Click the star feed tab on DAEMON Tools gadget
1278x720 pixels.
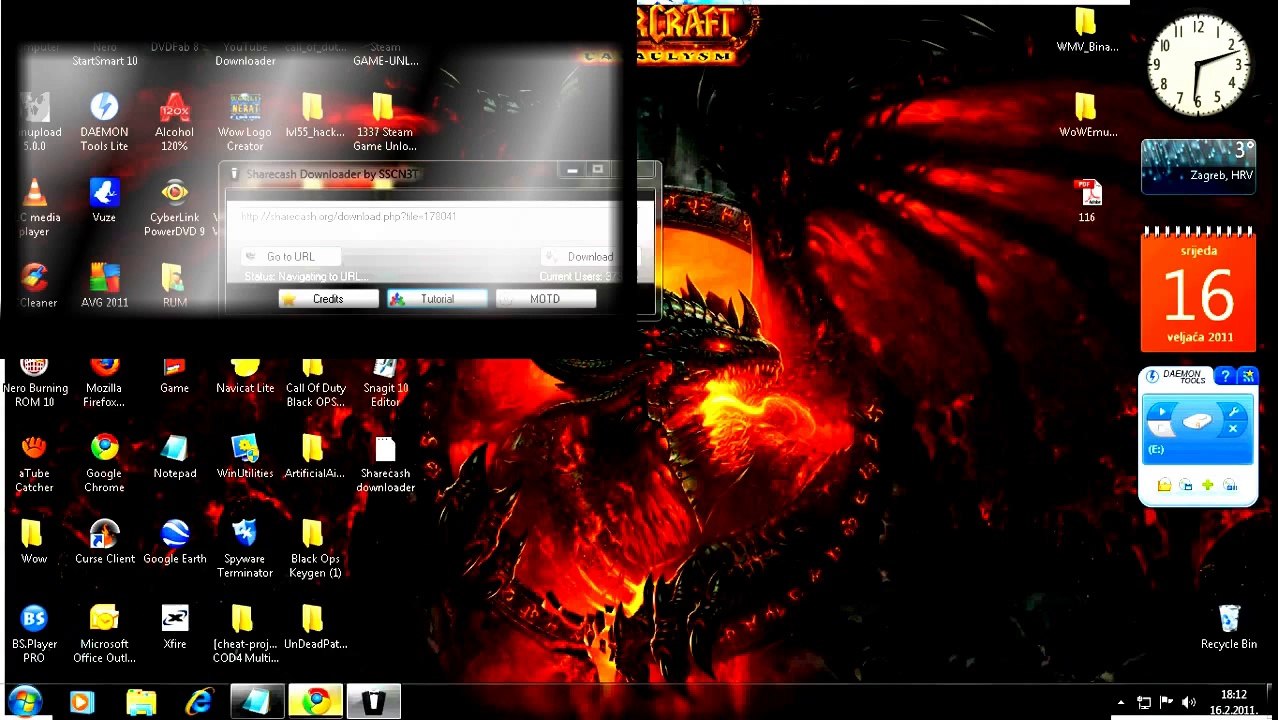pos(1247,376)
